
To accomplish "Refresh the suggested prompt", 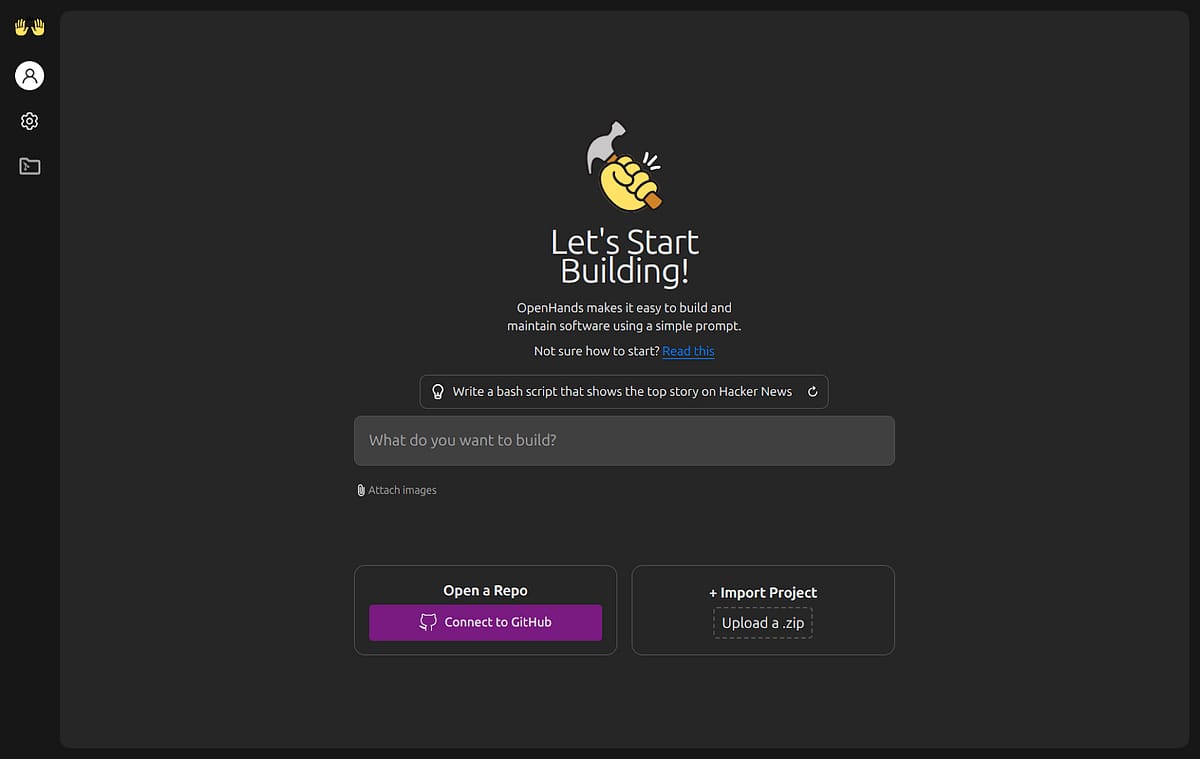I will [812, 392].
